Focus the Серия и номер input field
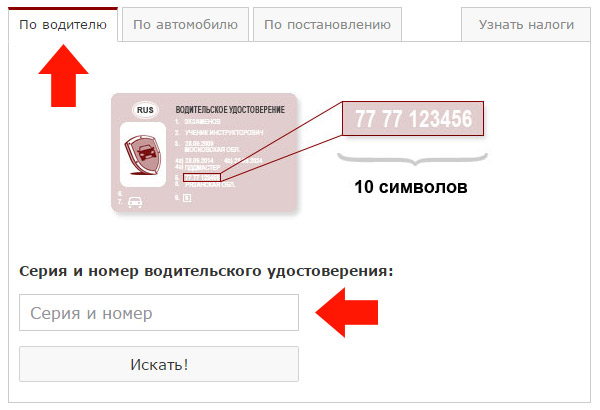600x410 pixels. pos(159,312)
